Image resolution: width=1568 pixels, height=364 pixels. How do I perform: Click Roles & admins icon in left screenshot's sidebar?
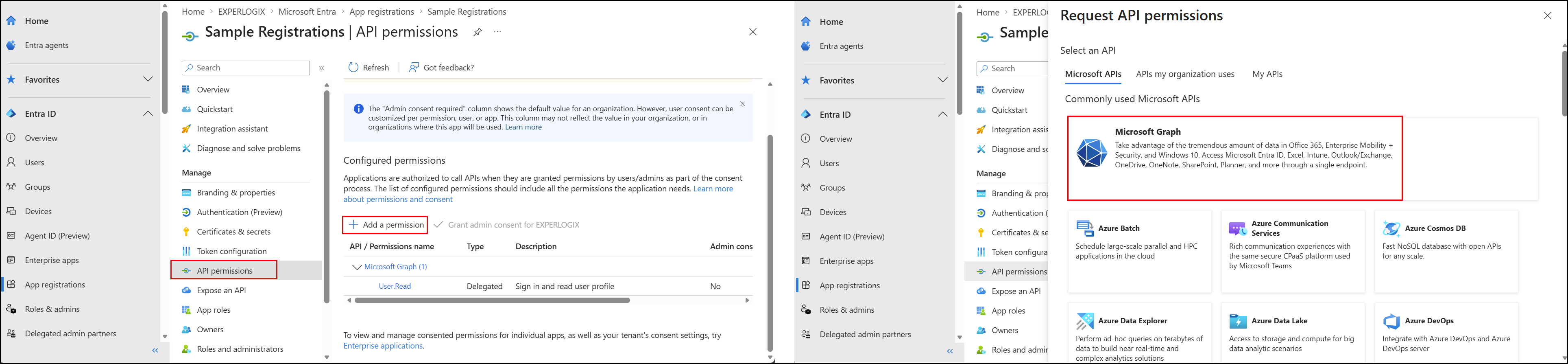click(11, 309)
